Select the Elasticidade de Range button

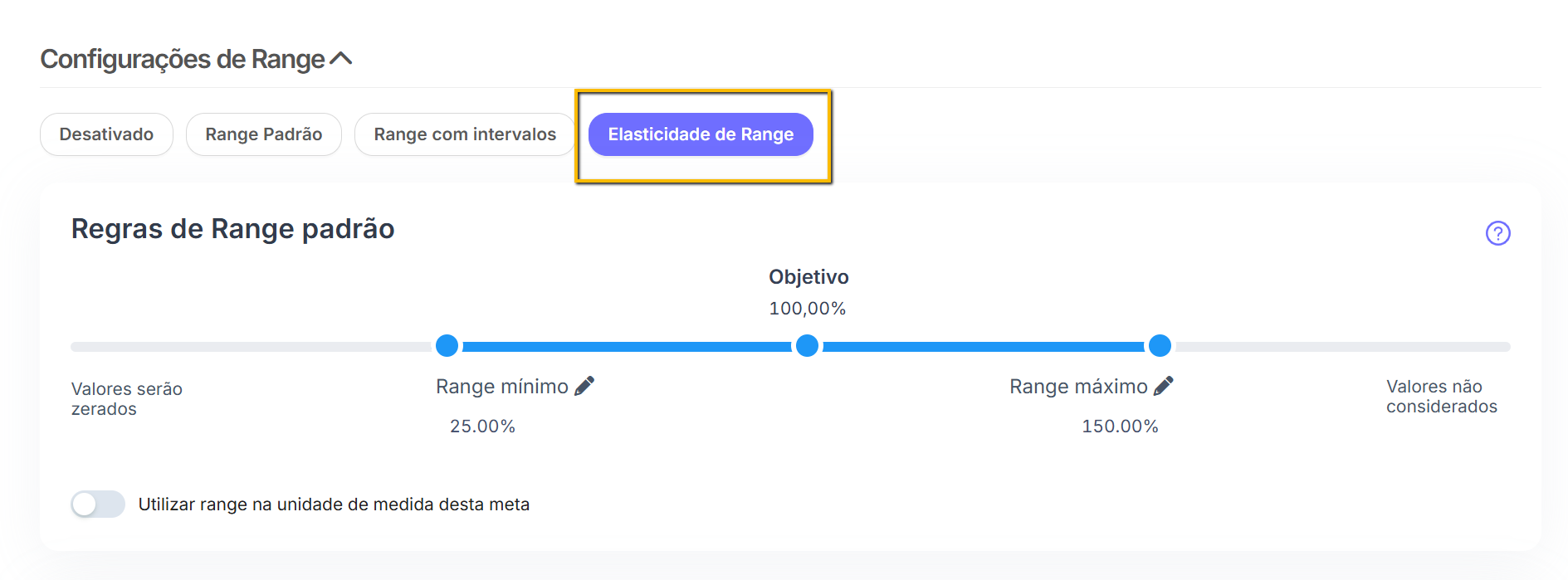[701, 134]
